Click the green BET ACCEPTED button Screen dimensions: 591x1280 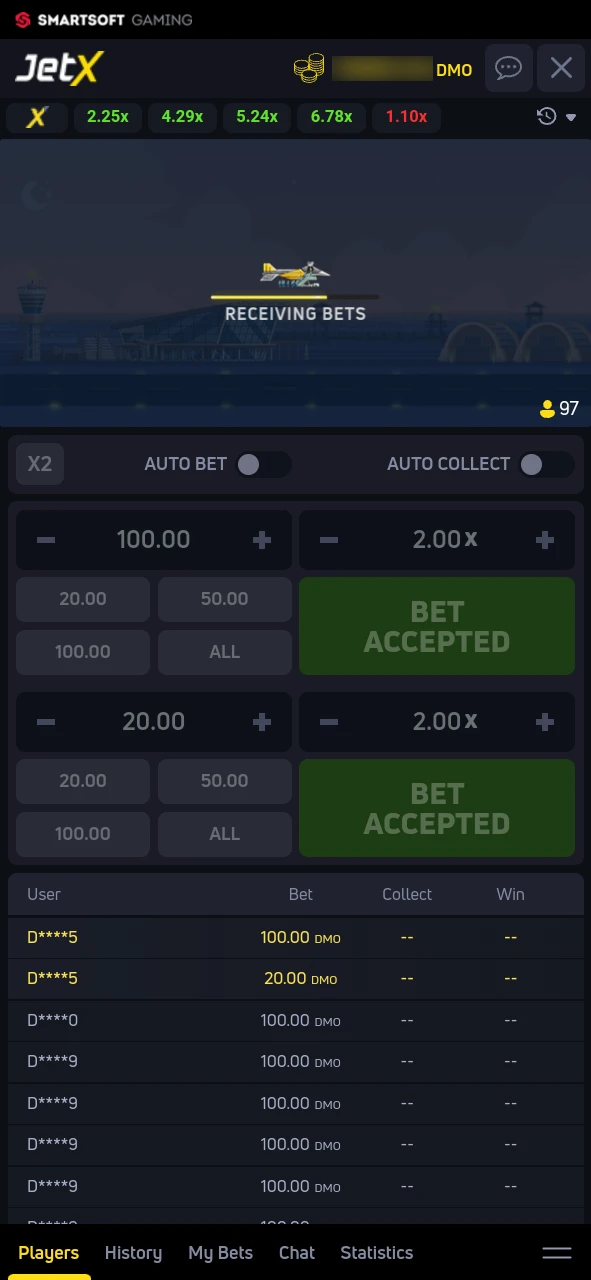[x=436, y=626]
